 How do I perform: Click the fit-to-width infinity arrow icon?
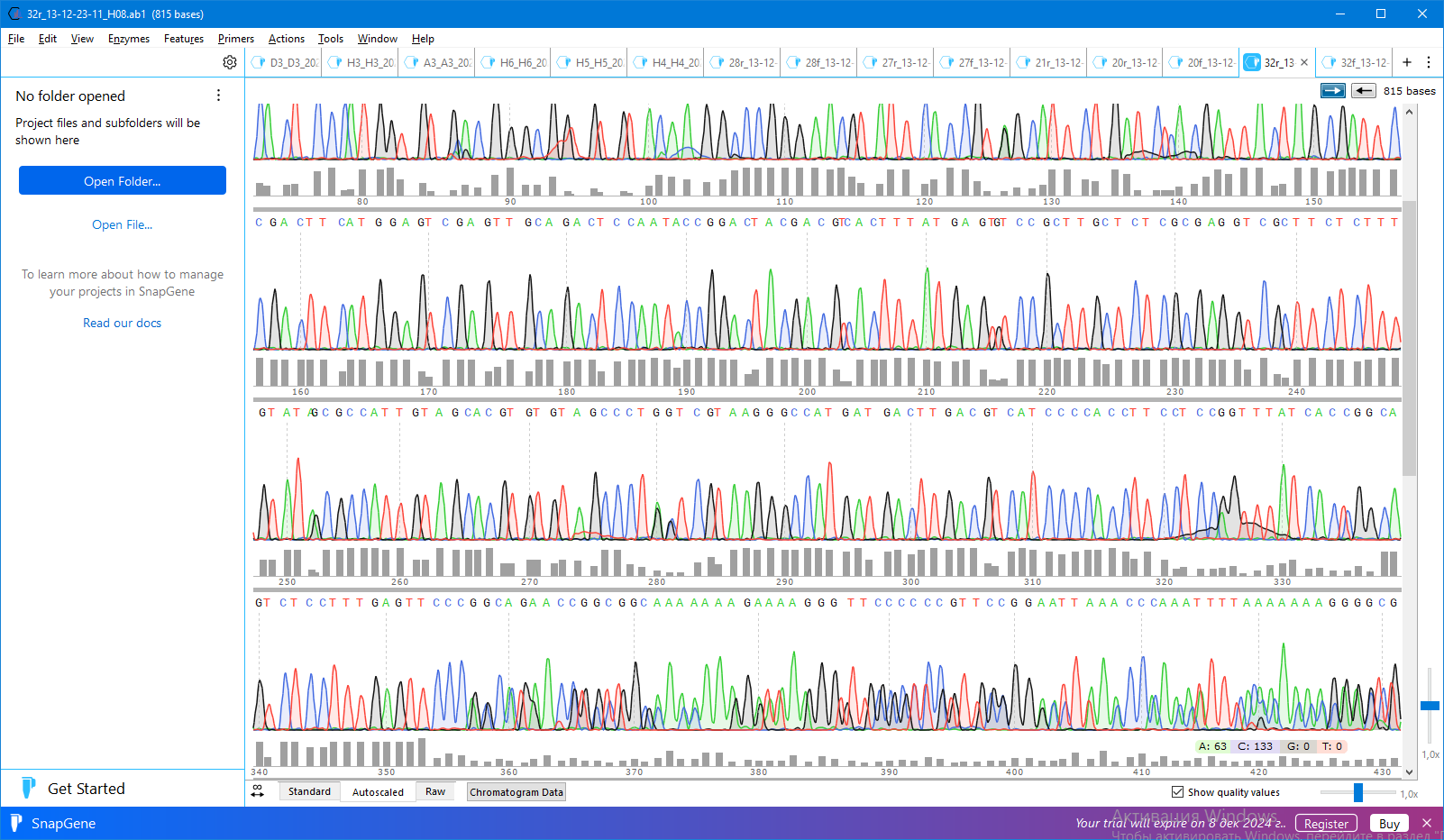(258, 791)
